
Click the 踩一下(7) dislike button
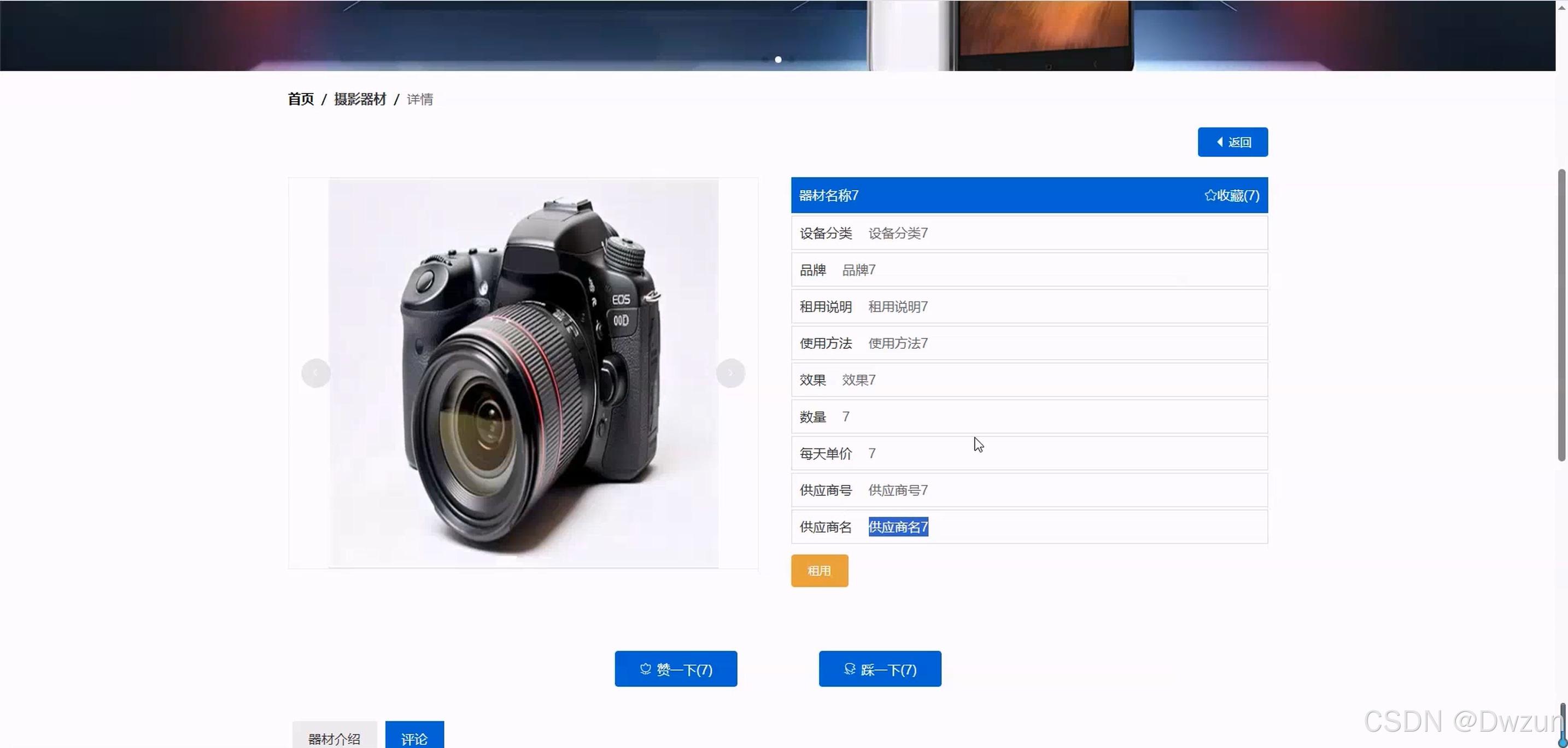[880, 669]
